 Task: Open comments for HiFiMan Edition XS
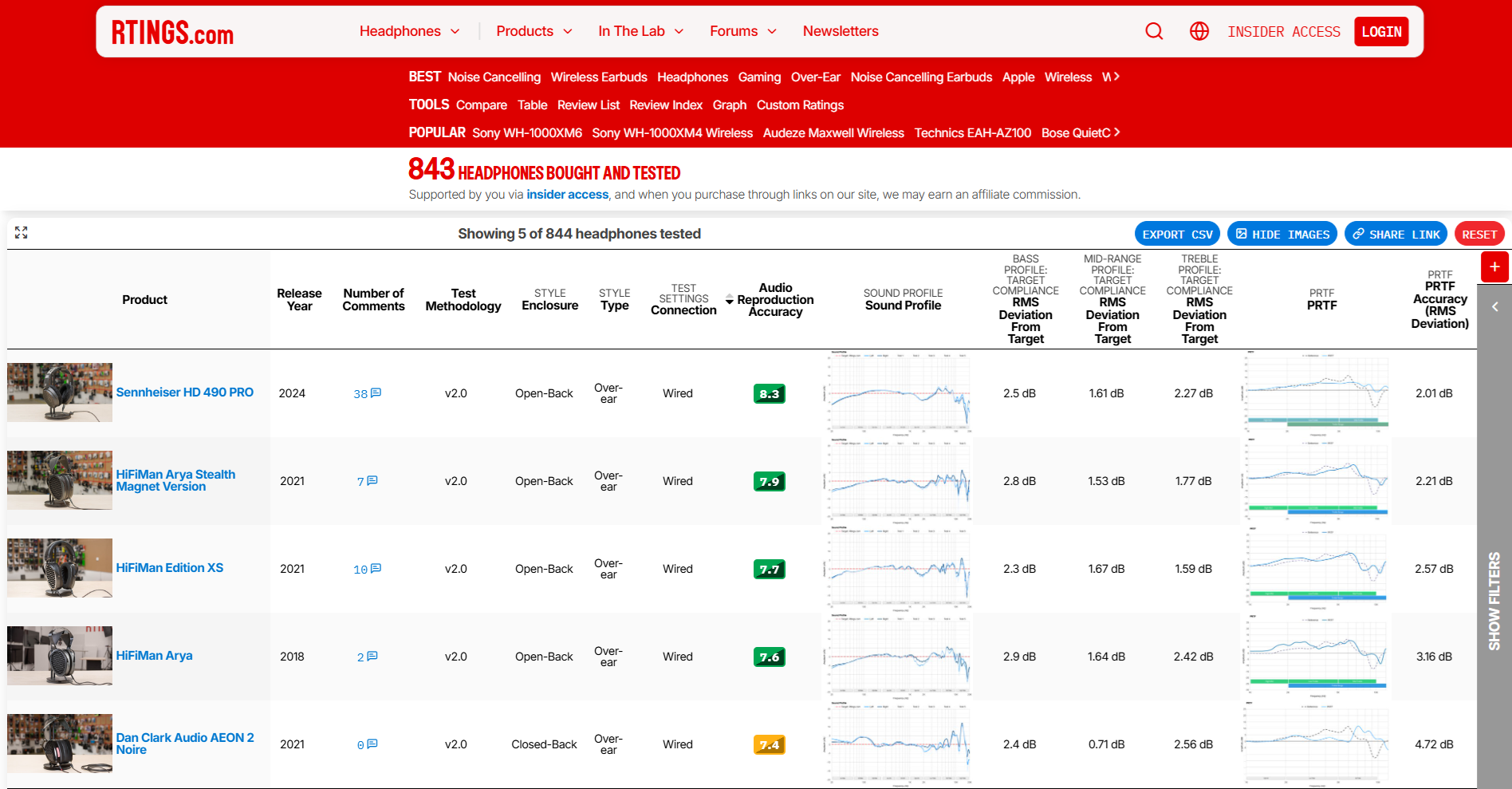(367, 569)
